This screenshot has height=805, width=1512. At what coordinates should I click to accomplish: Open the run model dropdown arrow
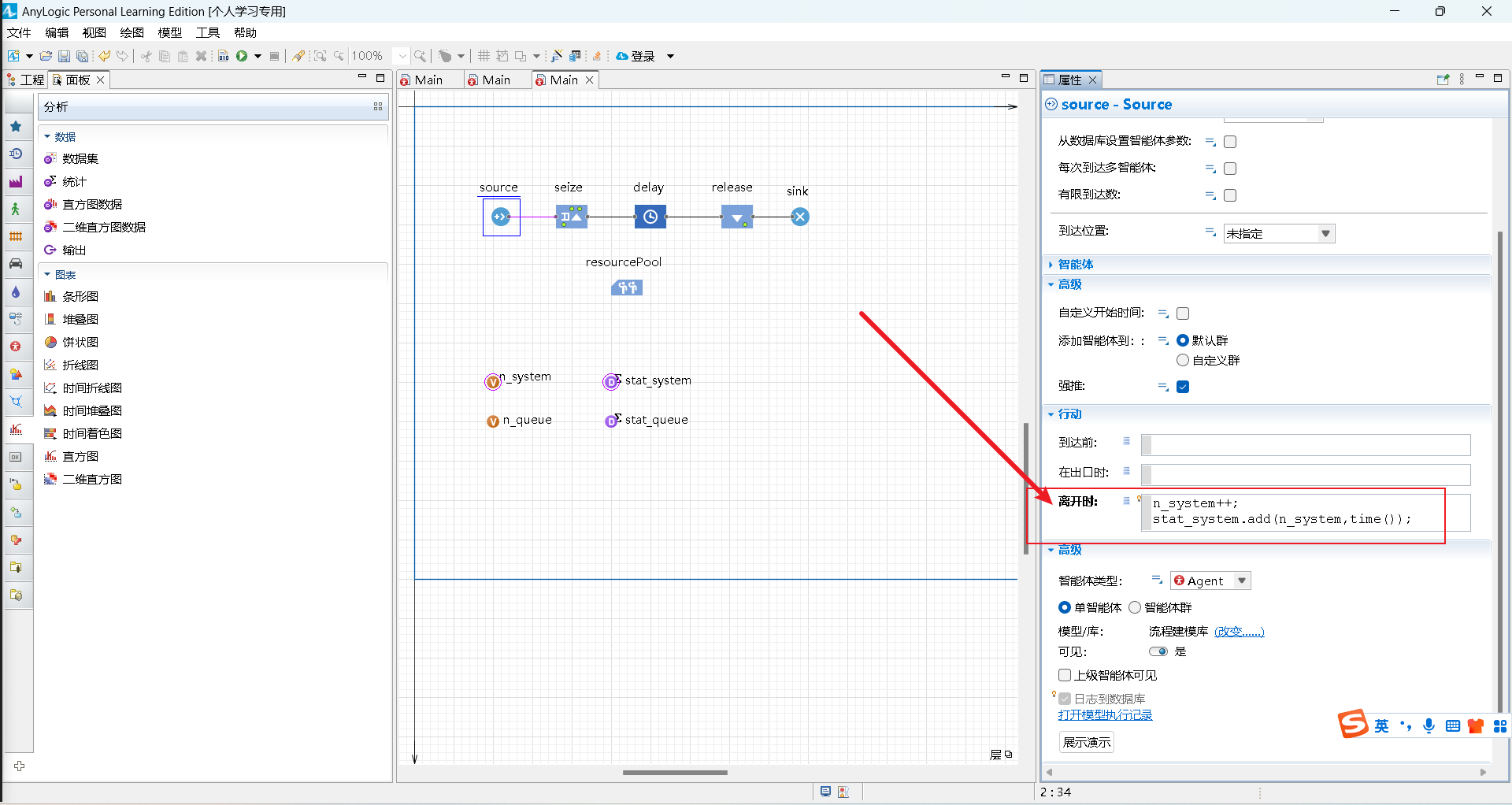coord(257,56)
